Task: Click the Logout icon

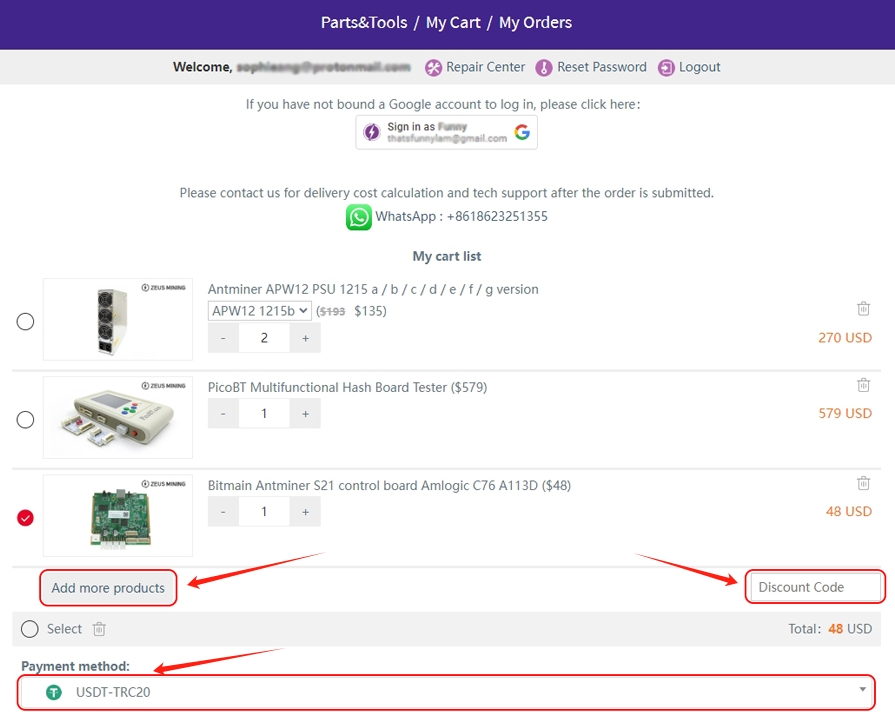Action: click(x=666, y=67)
